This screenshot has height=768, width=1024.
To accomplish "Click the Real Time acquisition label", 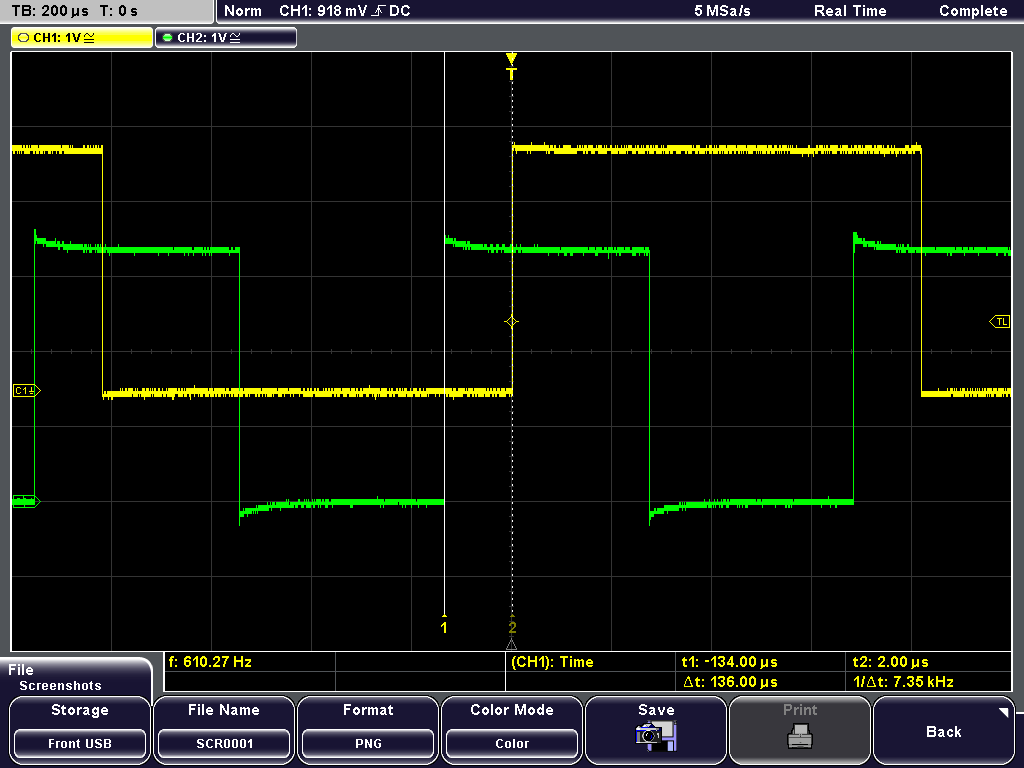I will (850, 11).
